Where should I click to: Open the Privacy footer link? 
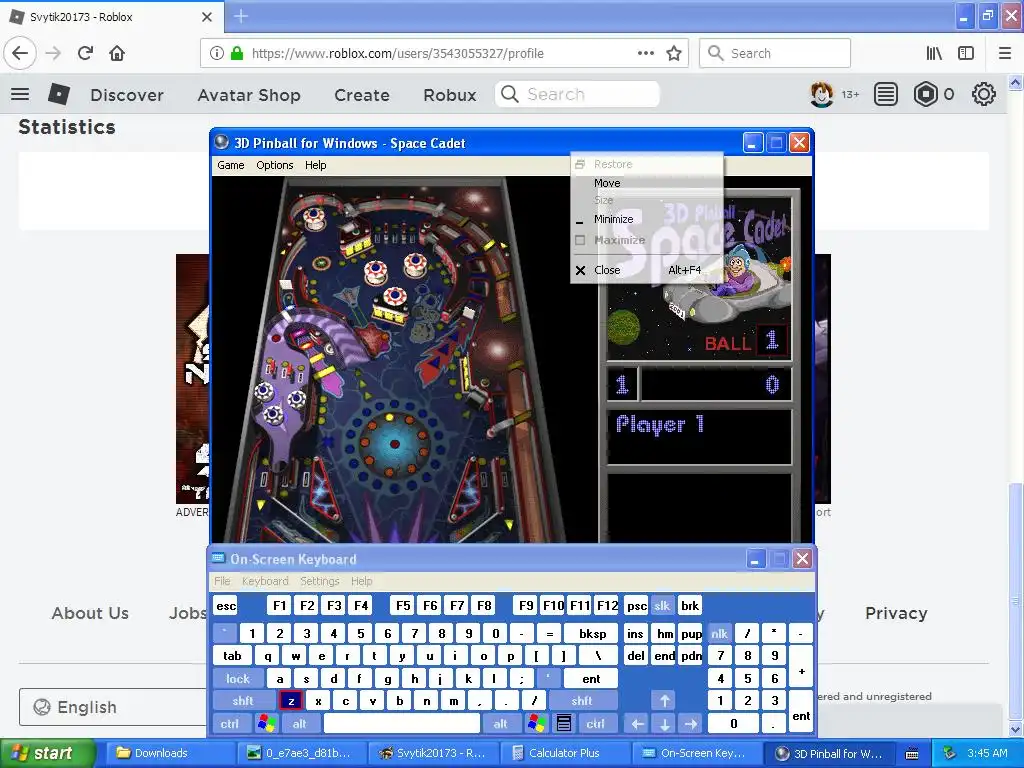click(896, 613)
